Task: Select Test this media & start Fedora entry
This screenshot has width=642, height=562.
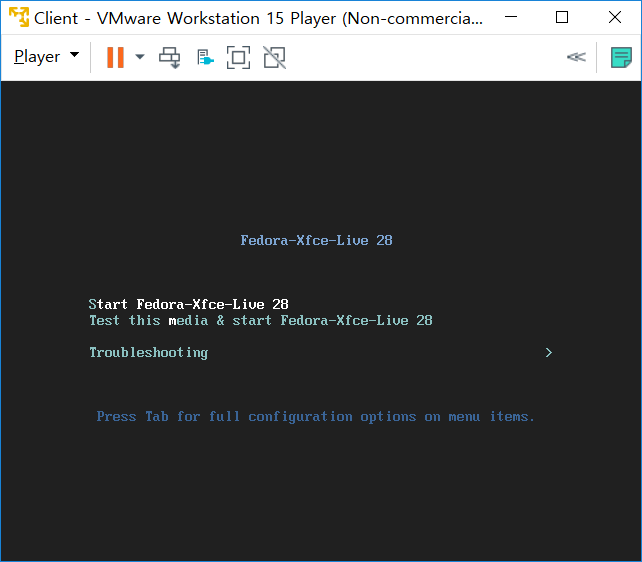Action: coord(261,320)
